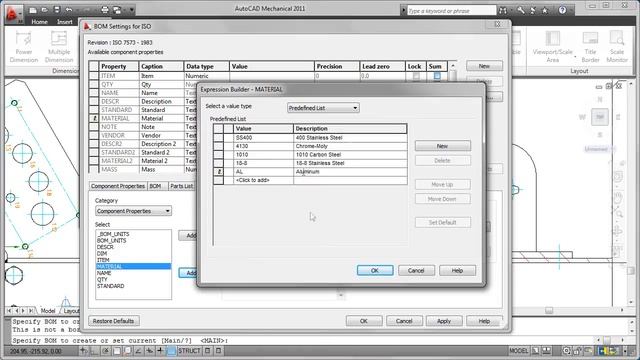Expand the Quick Access toolbar customize arrow
This screenshot has height=360, width=640.
point(132,10)
